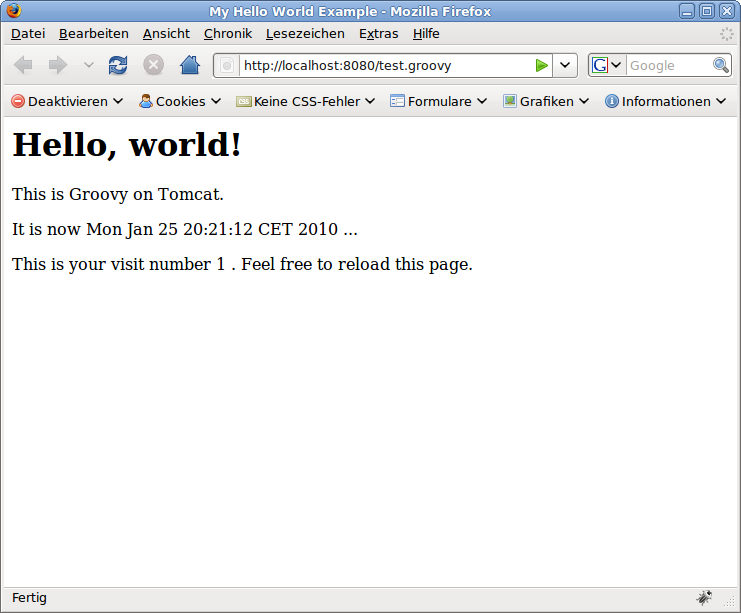
Task: Go to the Home page
Action: 190,65
